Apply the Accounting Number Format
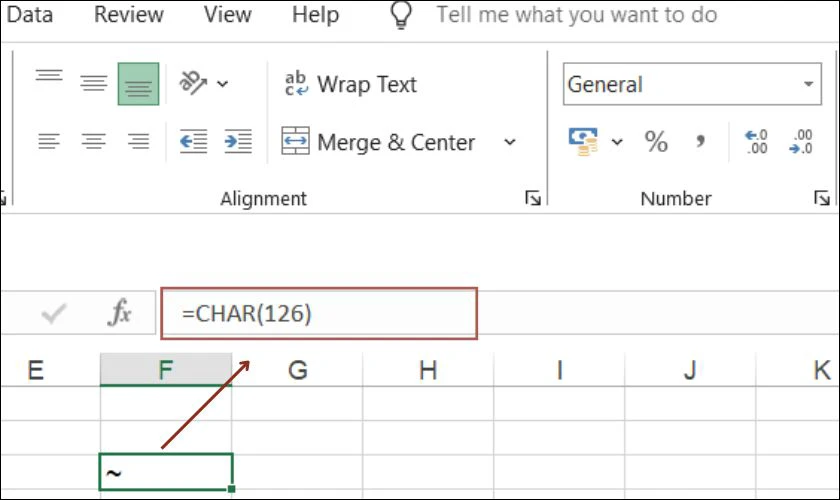Image resolution: width=840 pixels, height=500 pixels. pos(583,141)
